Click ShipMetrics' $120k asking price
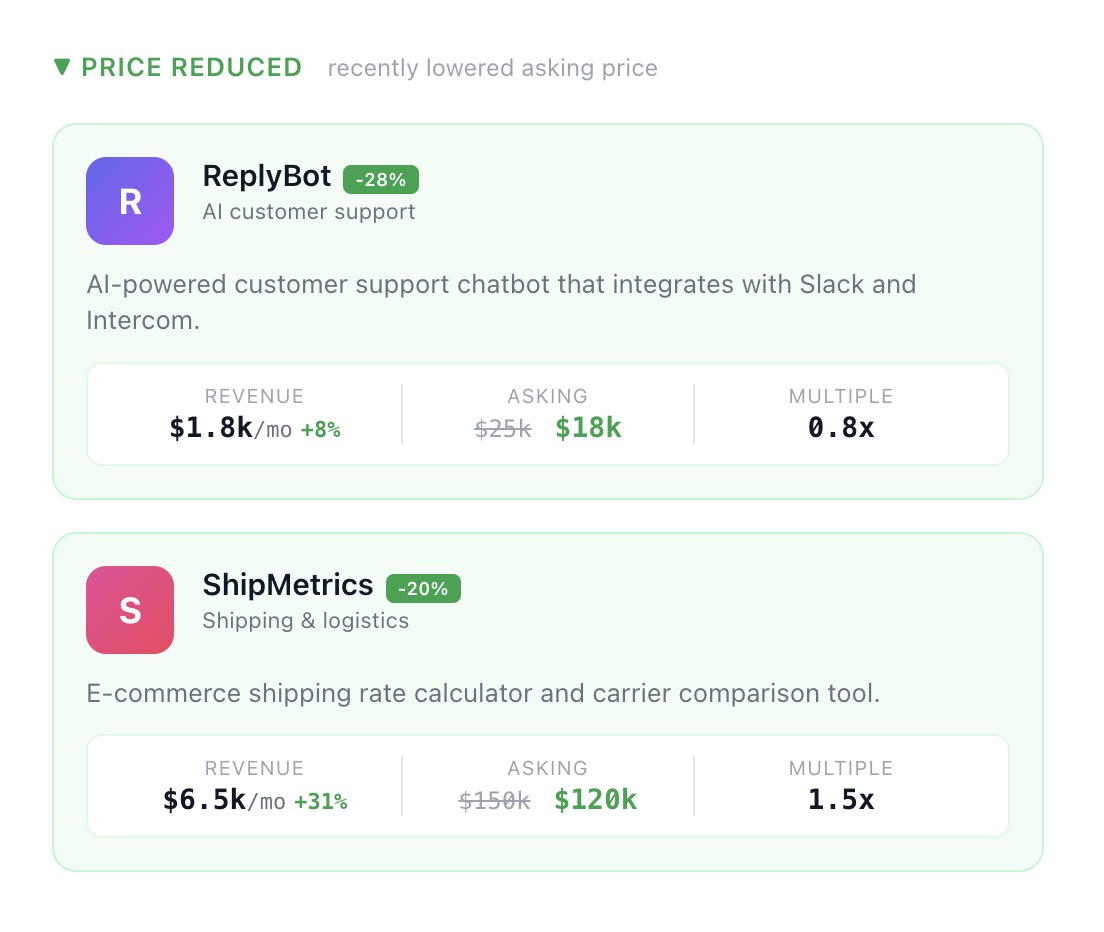The height and width of the screenshot is (932, 1104). pos(595,800)
